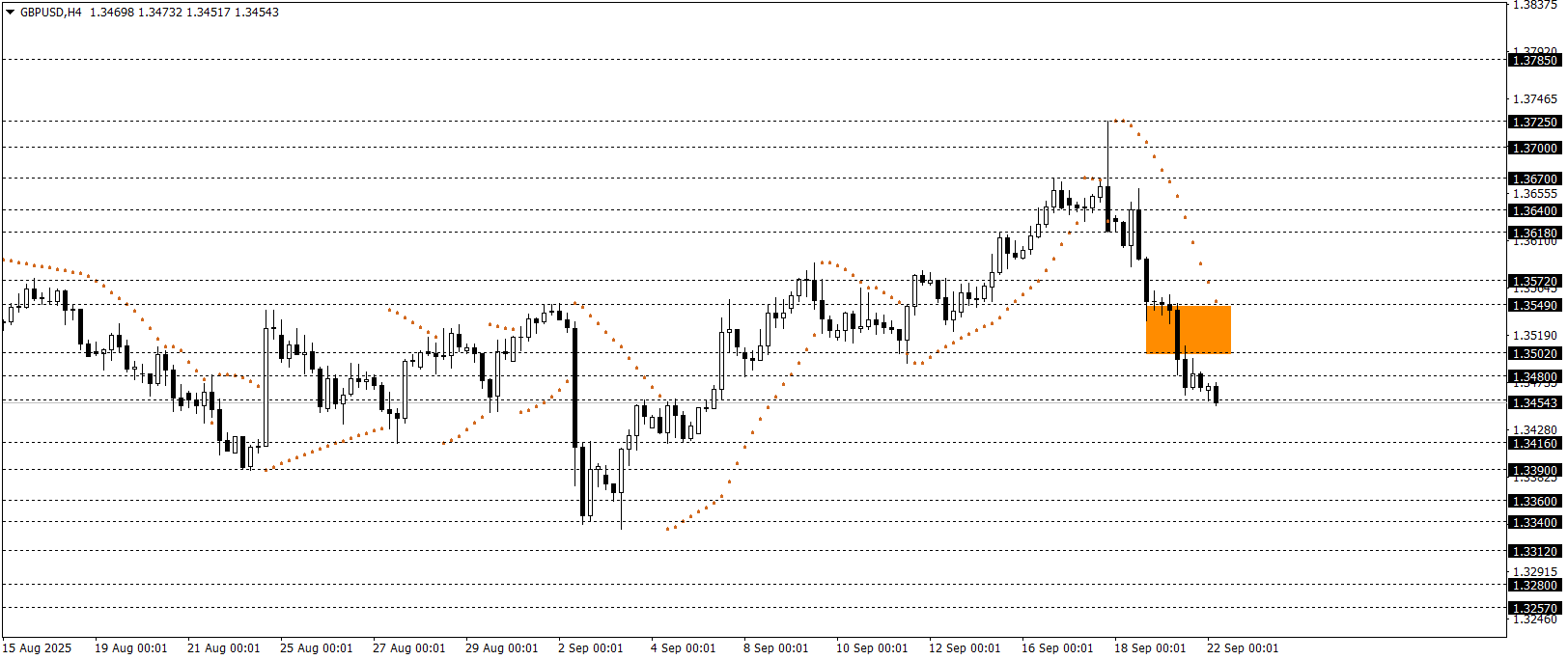Screen dimensions: 1568x660
Task: Click the 1.33400 price level label
Action: 1534,522
